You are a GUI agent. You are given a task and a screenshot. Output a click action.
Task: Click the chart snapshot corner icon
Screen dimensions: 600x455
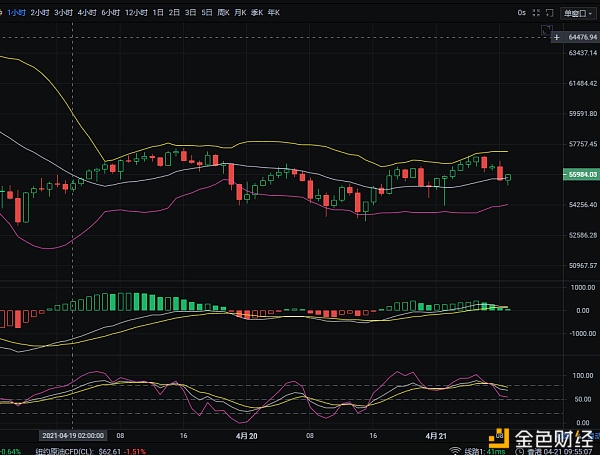(549, 13)
